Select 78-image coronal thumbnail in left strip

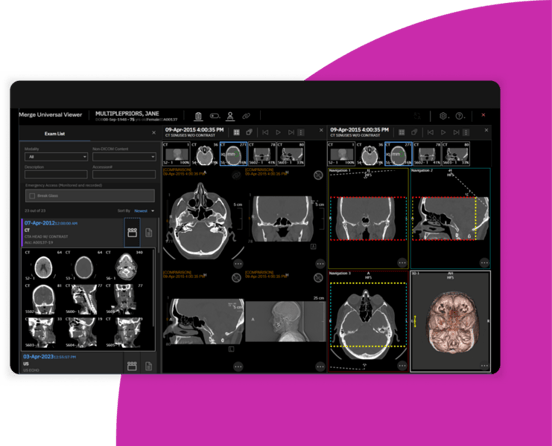[x=262, y=154]
